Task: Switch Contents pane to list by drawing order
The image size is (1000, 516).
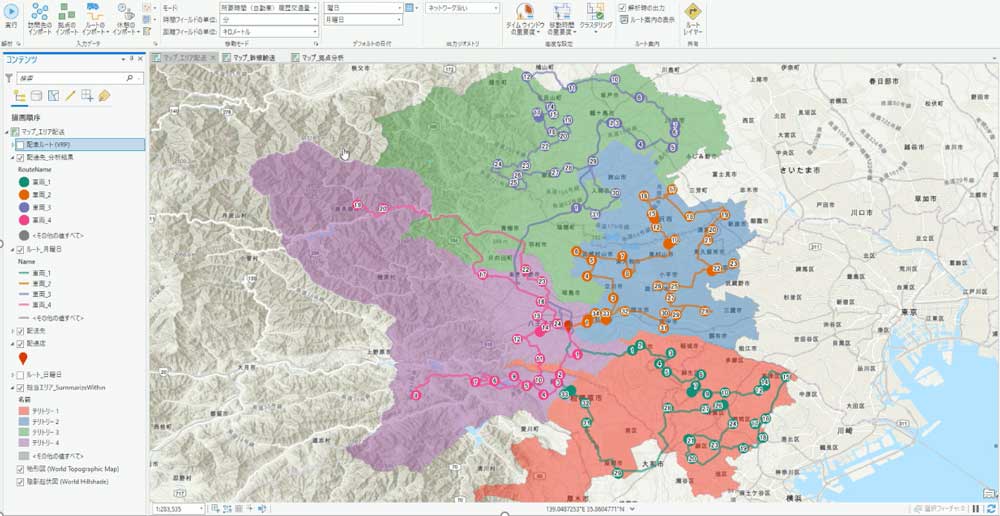Action: (x=20, y=96)
